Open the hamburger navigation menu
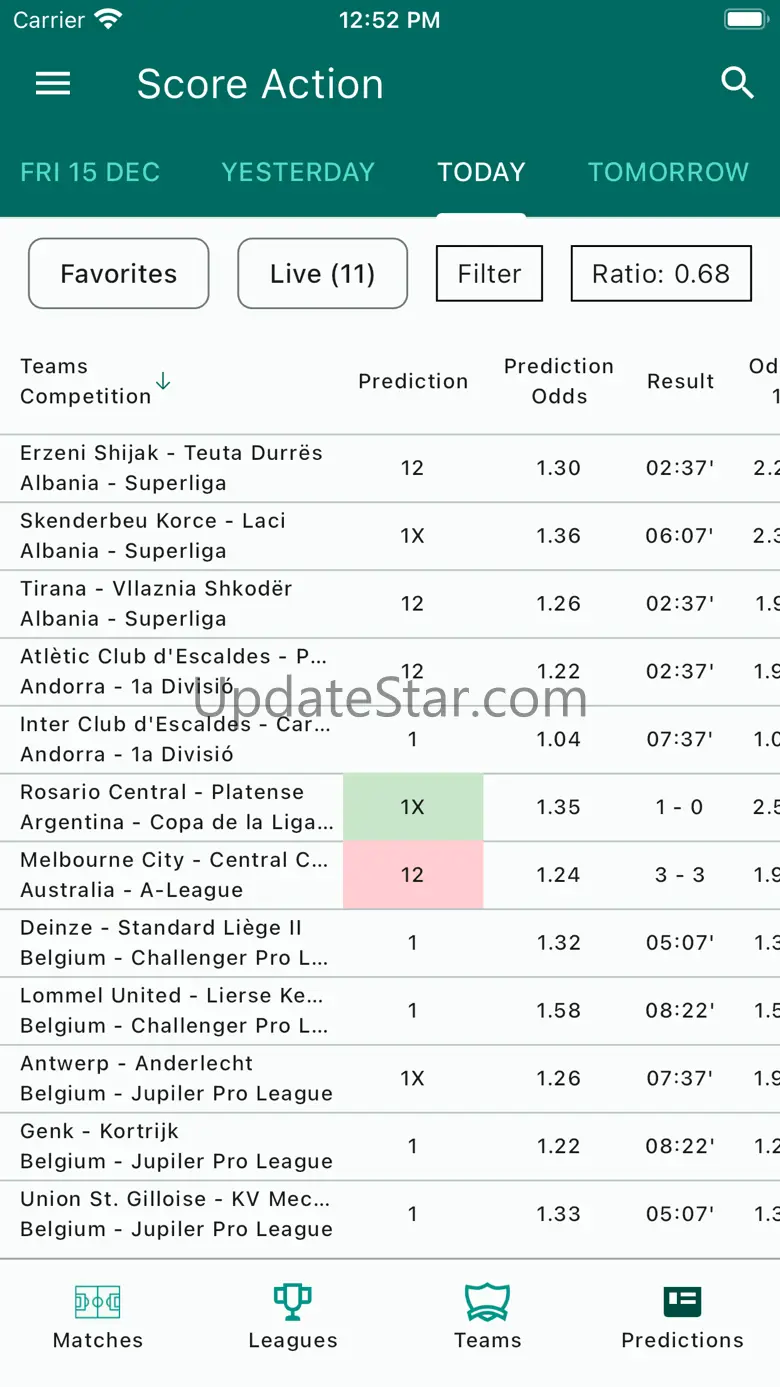This screenshot has height=1387, width=780. tap(53, 84)
